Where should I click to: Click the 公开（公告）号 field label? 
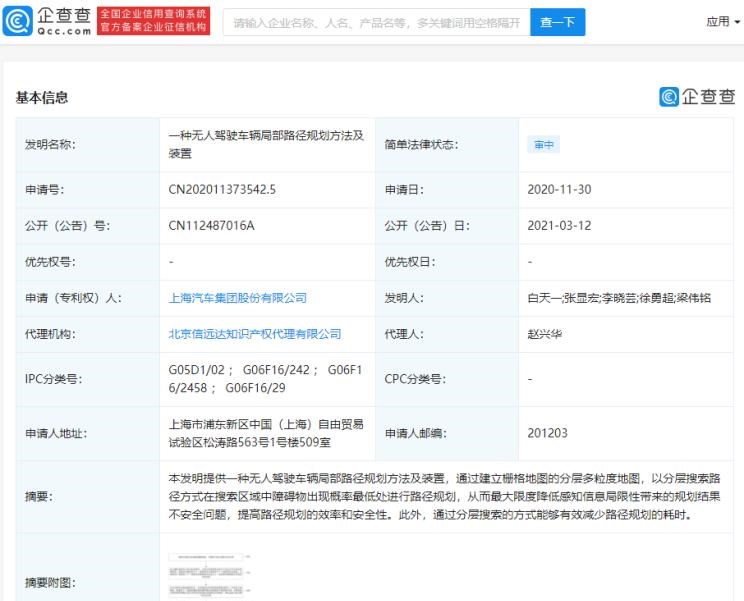click(67, 226)
